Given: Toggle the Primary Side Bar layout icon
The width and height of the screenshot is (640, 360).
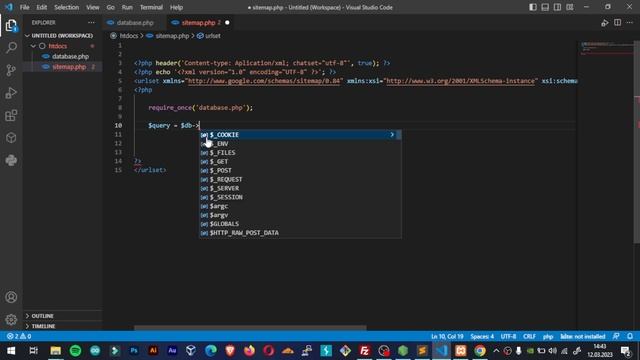Looking at the screenshot, I should (x=533, y=7).
